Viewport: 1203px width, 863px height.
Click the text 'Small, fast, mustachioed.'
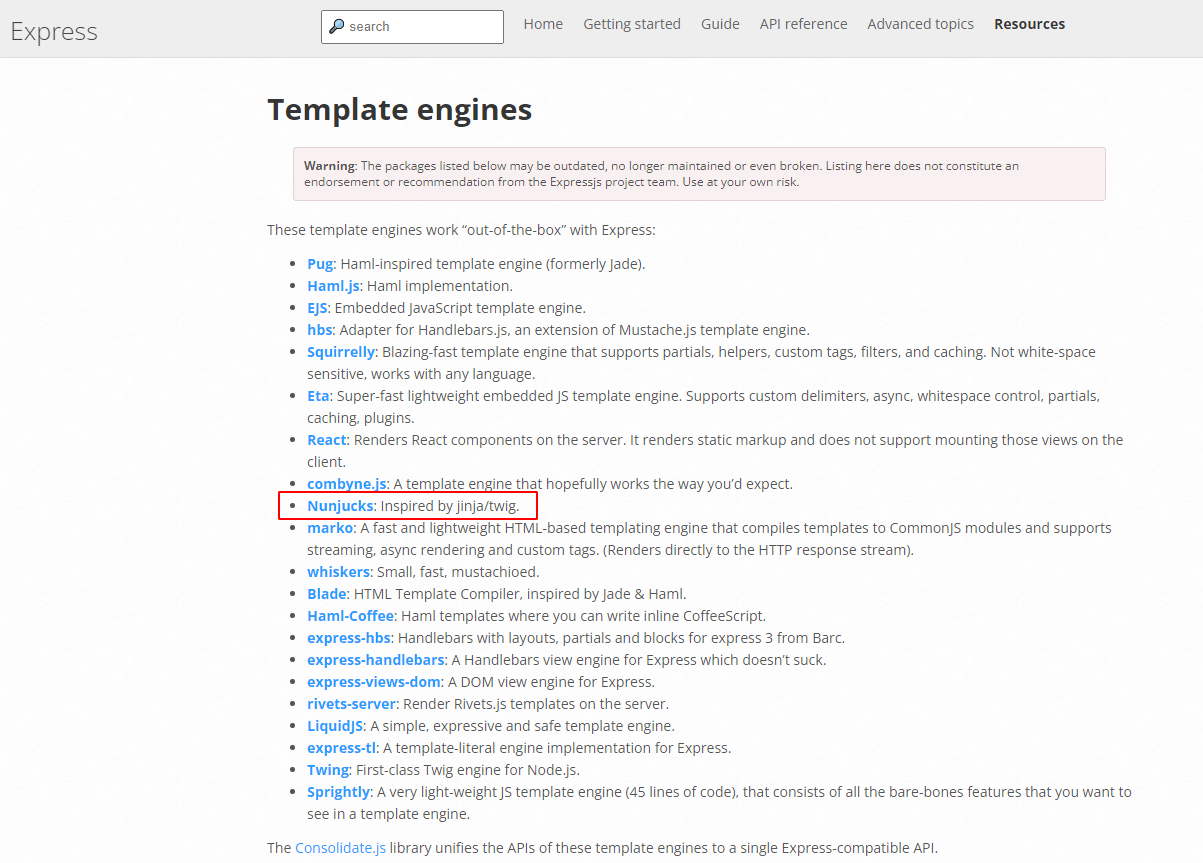[458, 572]
